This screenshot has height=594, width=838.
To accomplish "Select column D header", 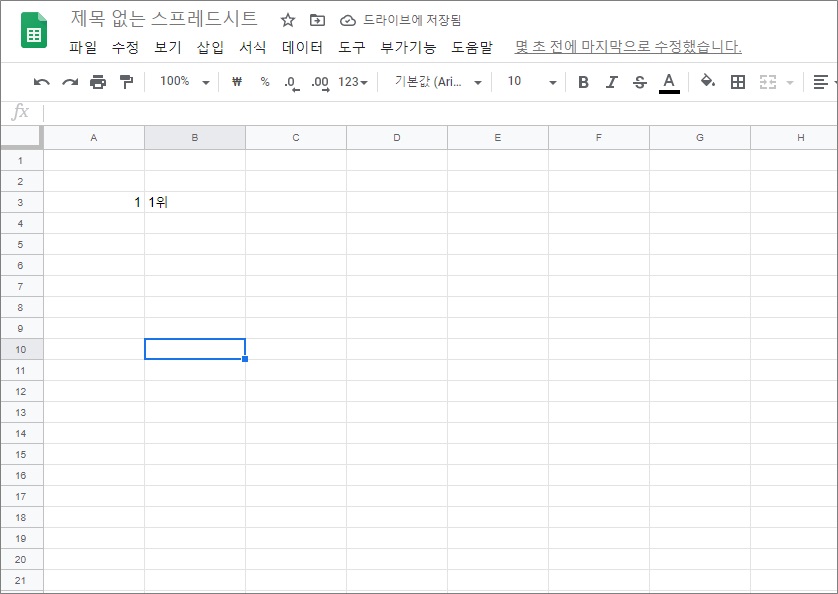I will click(x=397, y=137).
